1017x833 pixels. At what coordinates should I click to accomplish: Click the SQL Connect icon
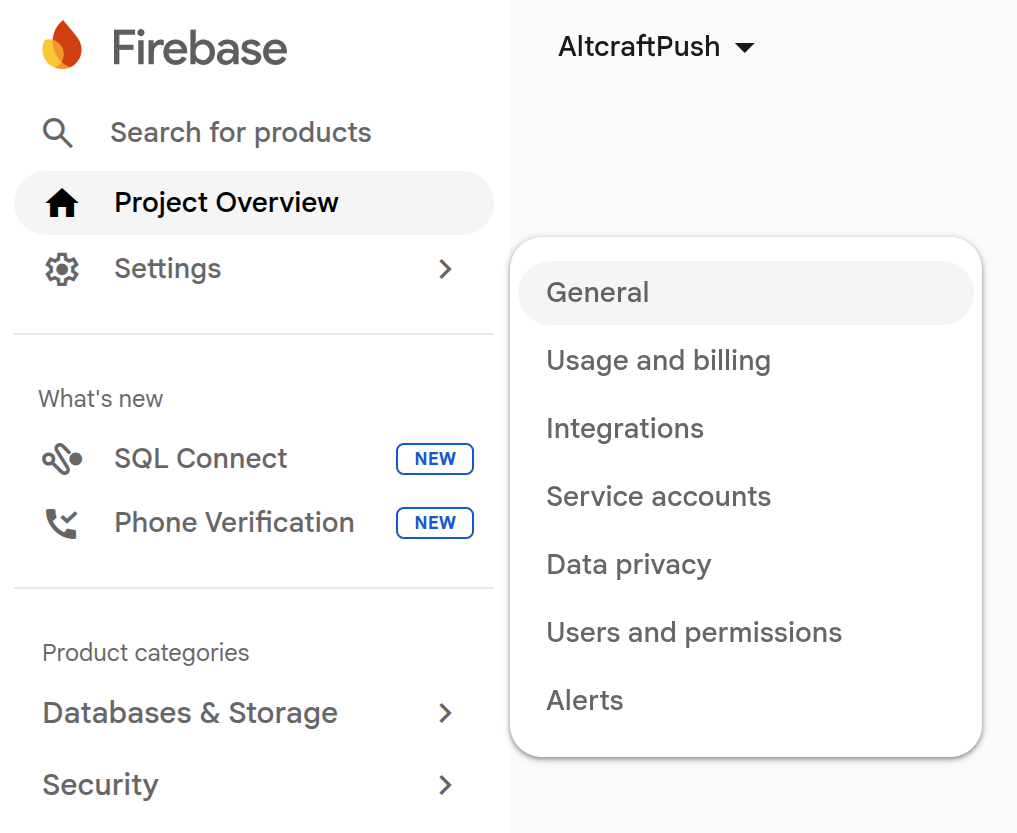[62, 459]
